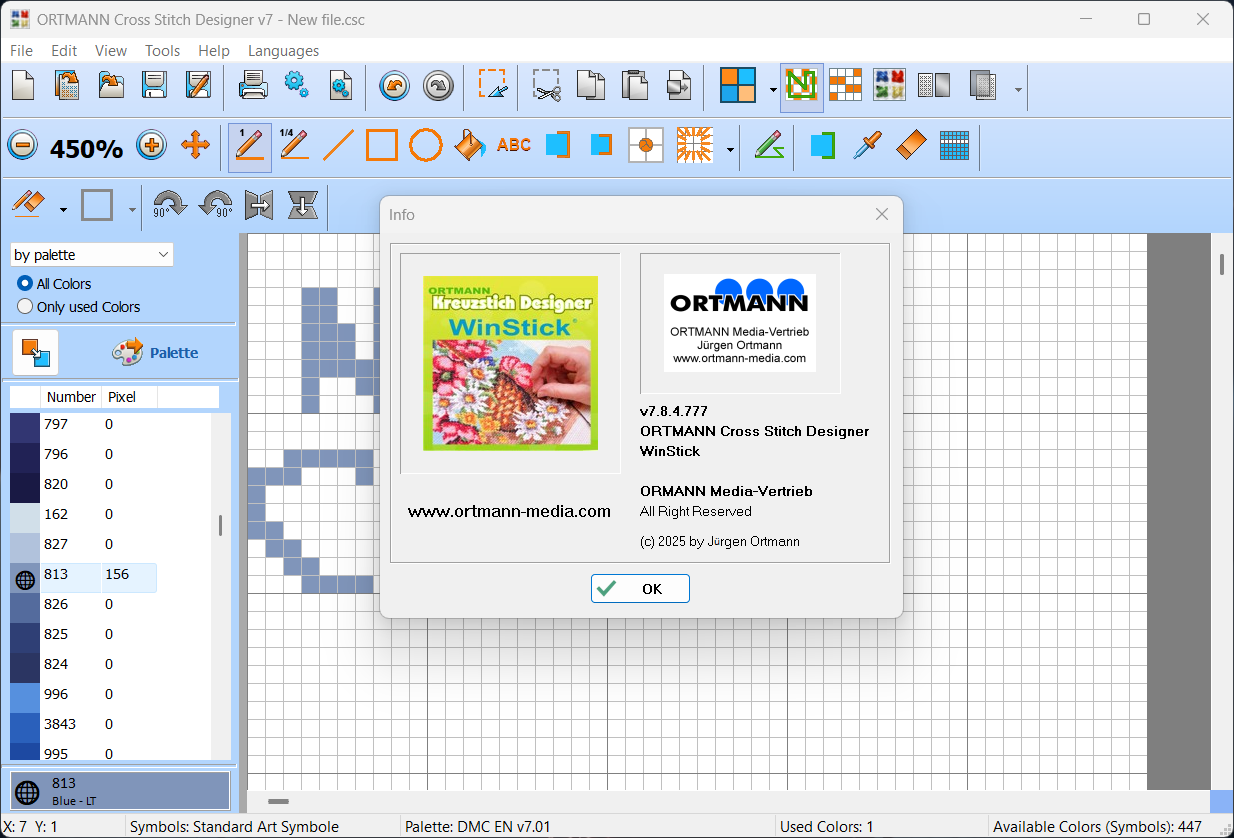Image resolution: width=1234 pixels, height=838 pixels.
Task: Click the canvas horizontal scrollbar thumb
Action: pyautogui.click(x=279, y=801)
